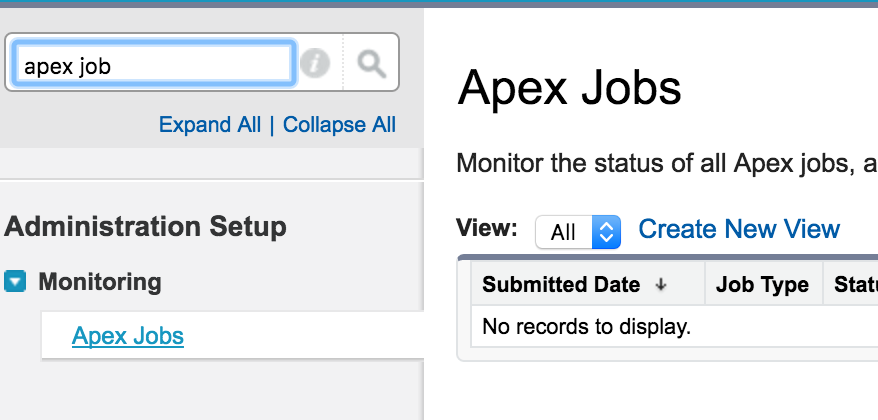Collapse the Monitoring section arrow

(x=15, y=282)
